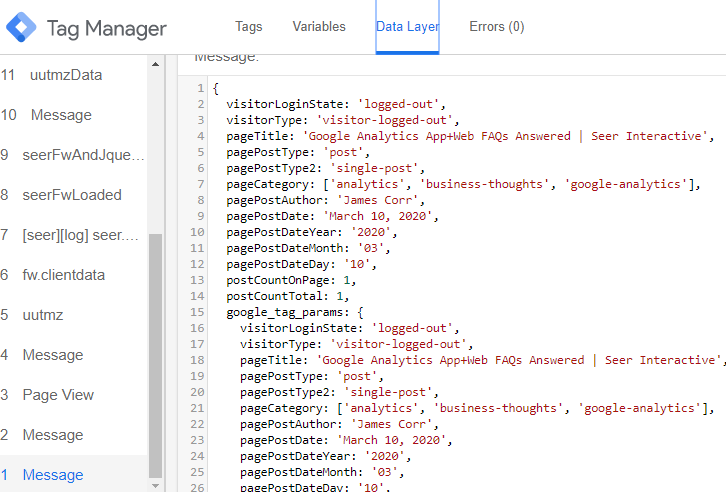This screenshot has height=492, width=726.
Task: Select event 6 fw.clientdata
Action: tap(63, 275)
